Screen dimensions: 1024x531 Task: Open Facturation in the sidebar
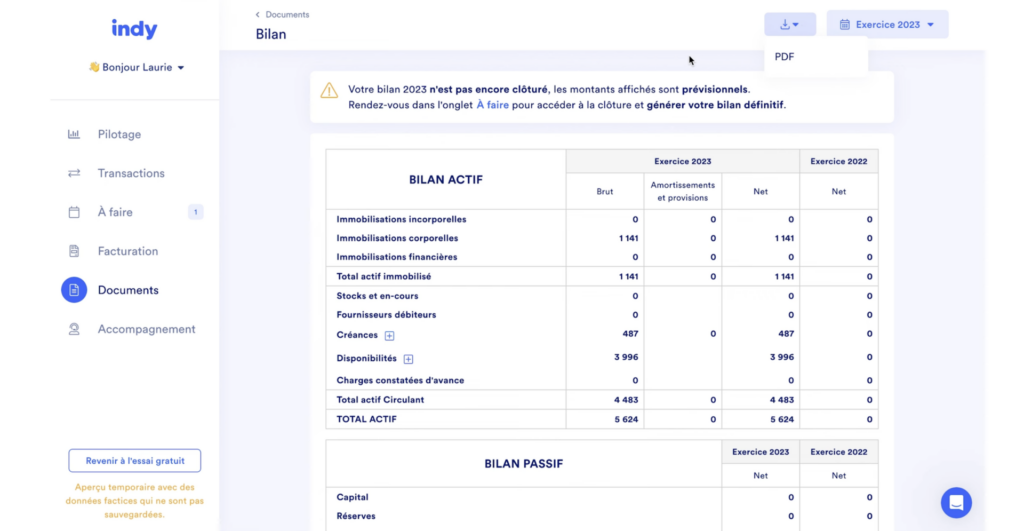[x=127, y=251]
